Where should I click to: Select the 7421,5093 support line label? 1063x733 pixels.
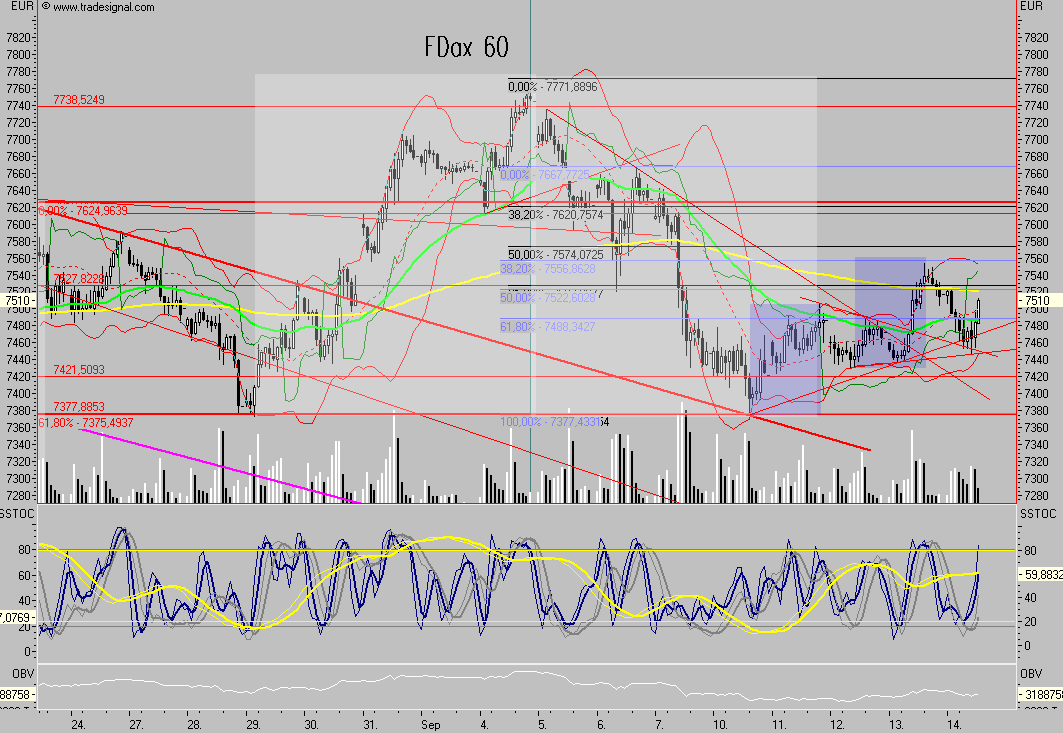[79, 370]
